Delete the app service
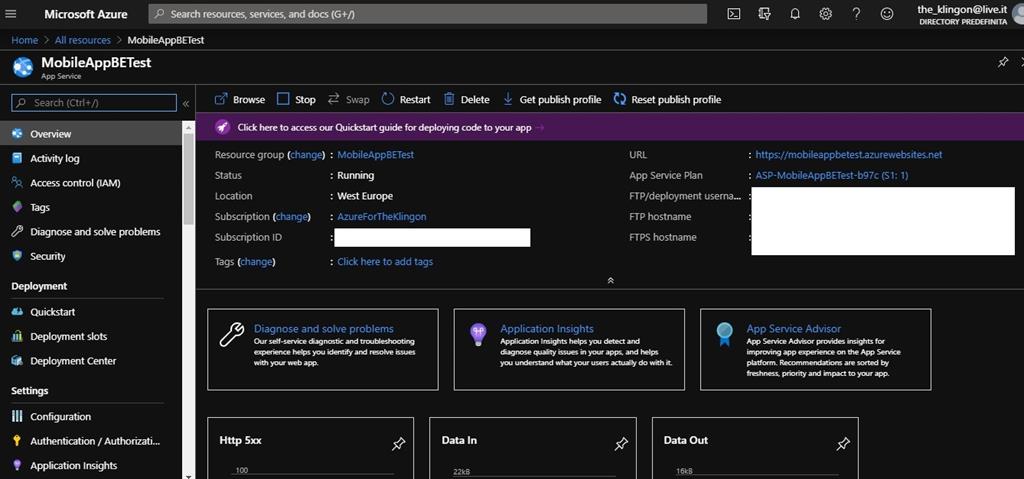 click(x=466, y=99)
